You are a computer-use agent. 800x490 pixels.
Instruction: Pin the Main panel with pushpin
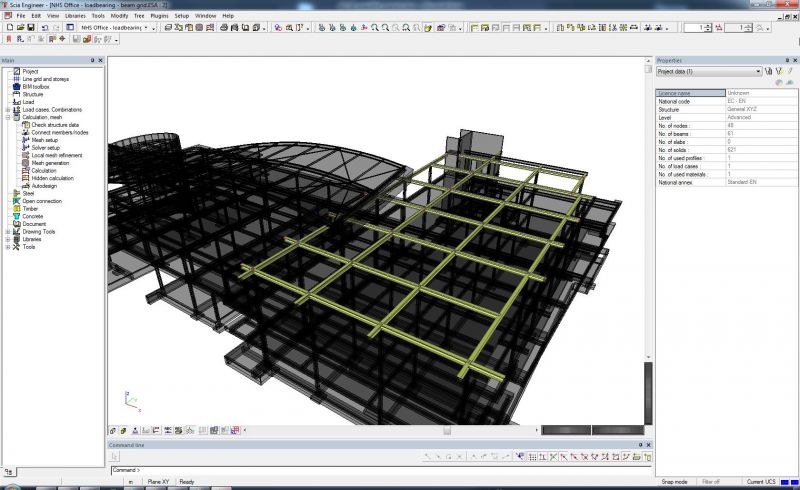(x=92, y=61)
